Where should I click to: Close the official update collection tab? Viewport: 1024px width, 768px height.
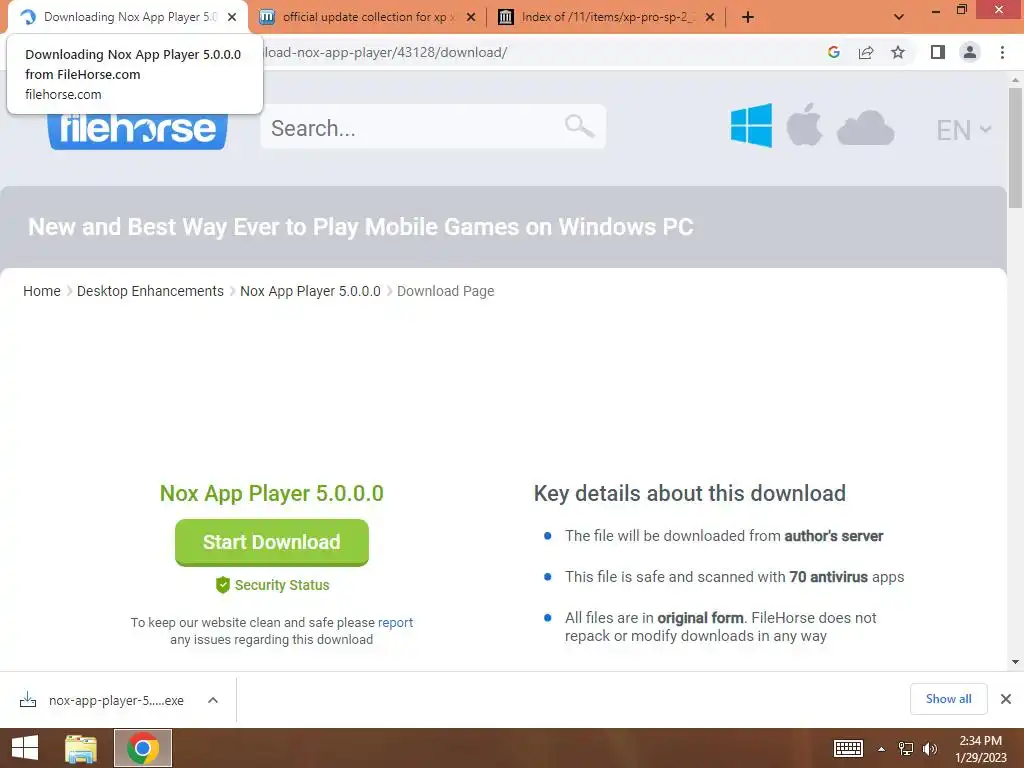pyautogui.click(x=471, y=18)
